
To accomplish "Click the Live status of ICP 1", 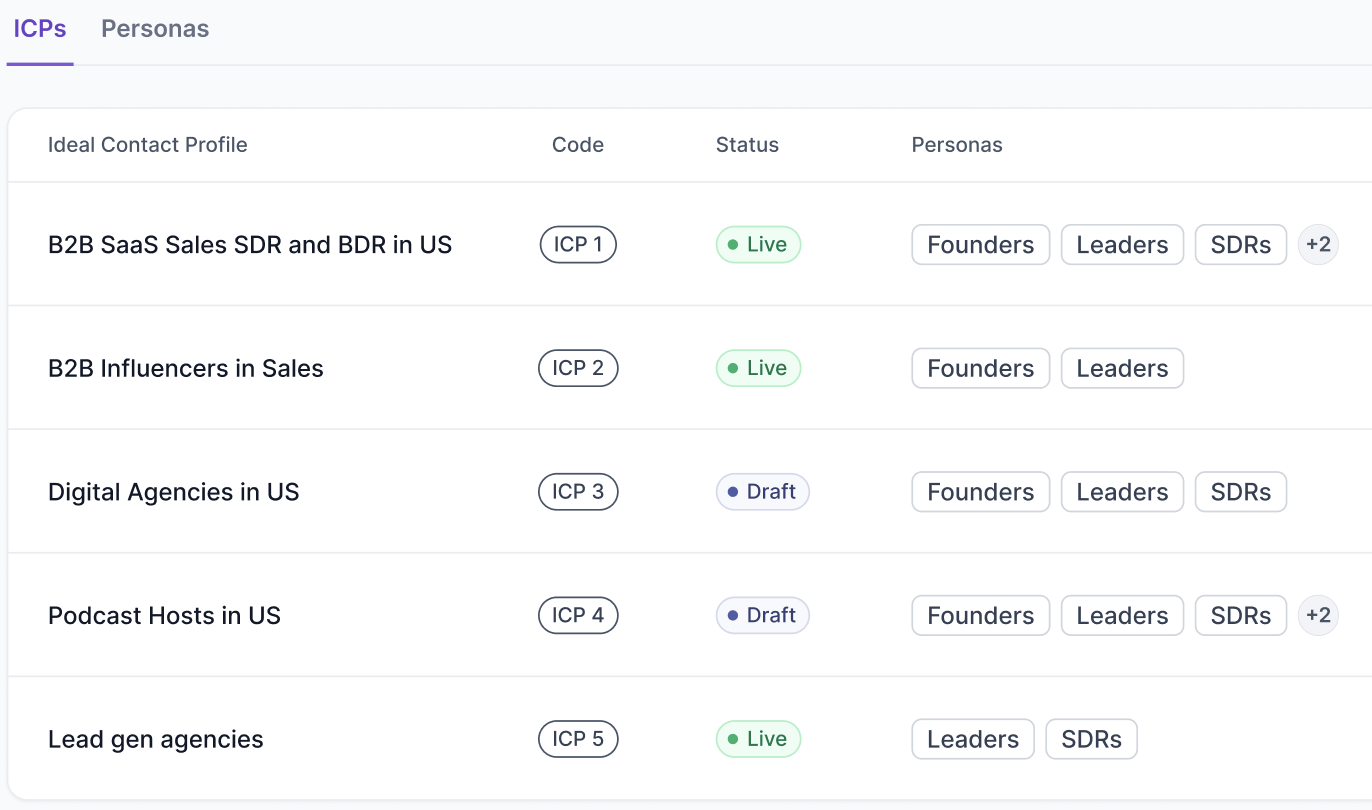I will 758,245.
